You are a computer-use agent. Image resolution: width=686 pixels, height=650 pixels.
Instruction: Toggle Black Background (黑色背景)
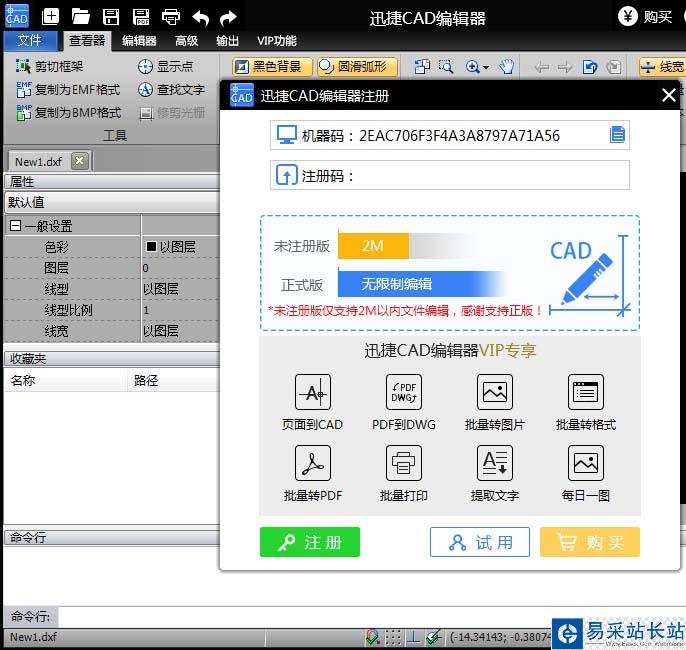[x=272, y=67]
